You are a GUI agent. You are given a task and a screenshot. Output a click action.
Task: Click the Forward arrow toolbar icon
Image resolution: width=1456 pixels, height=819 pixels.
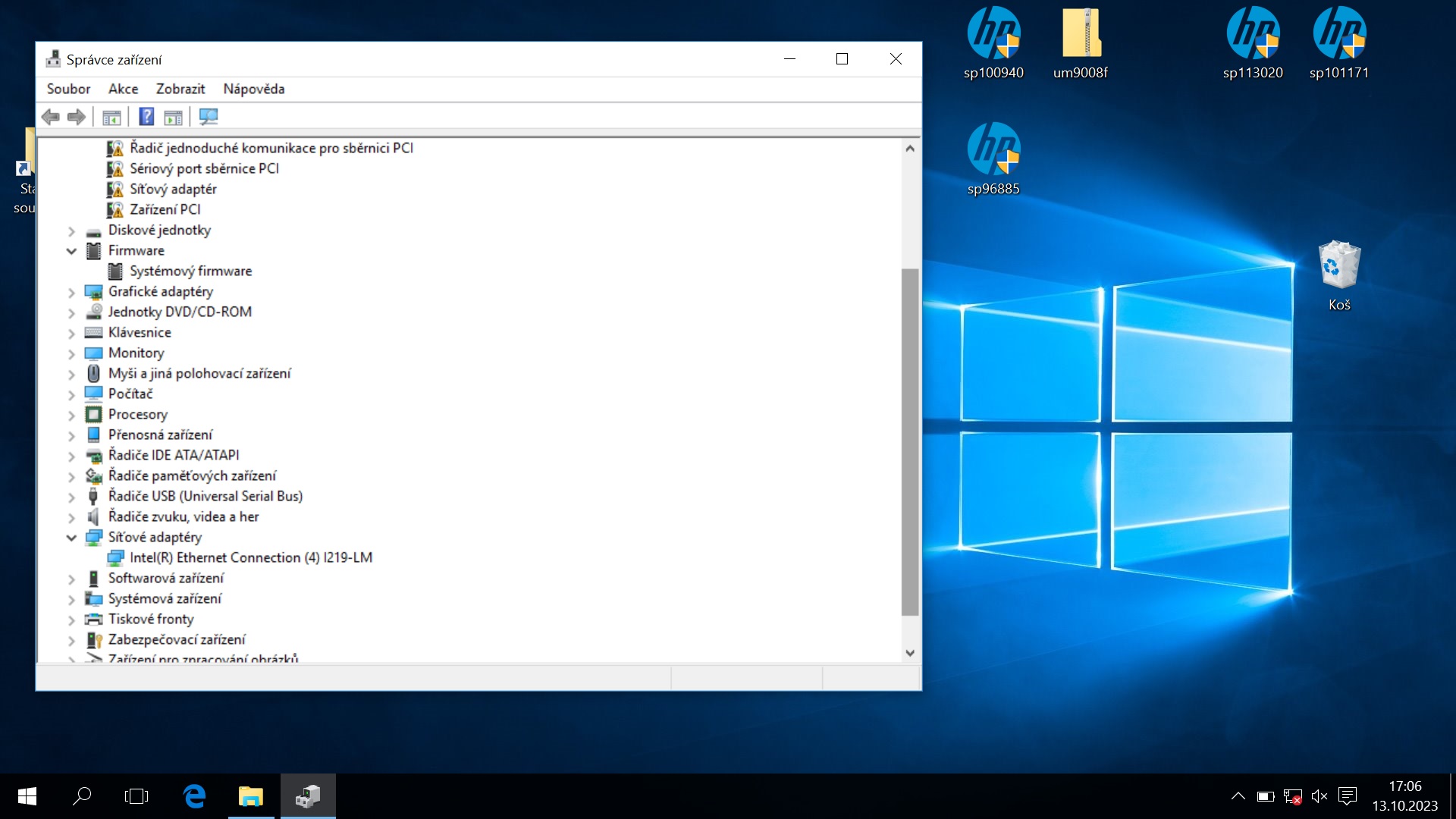[76, 117]
